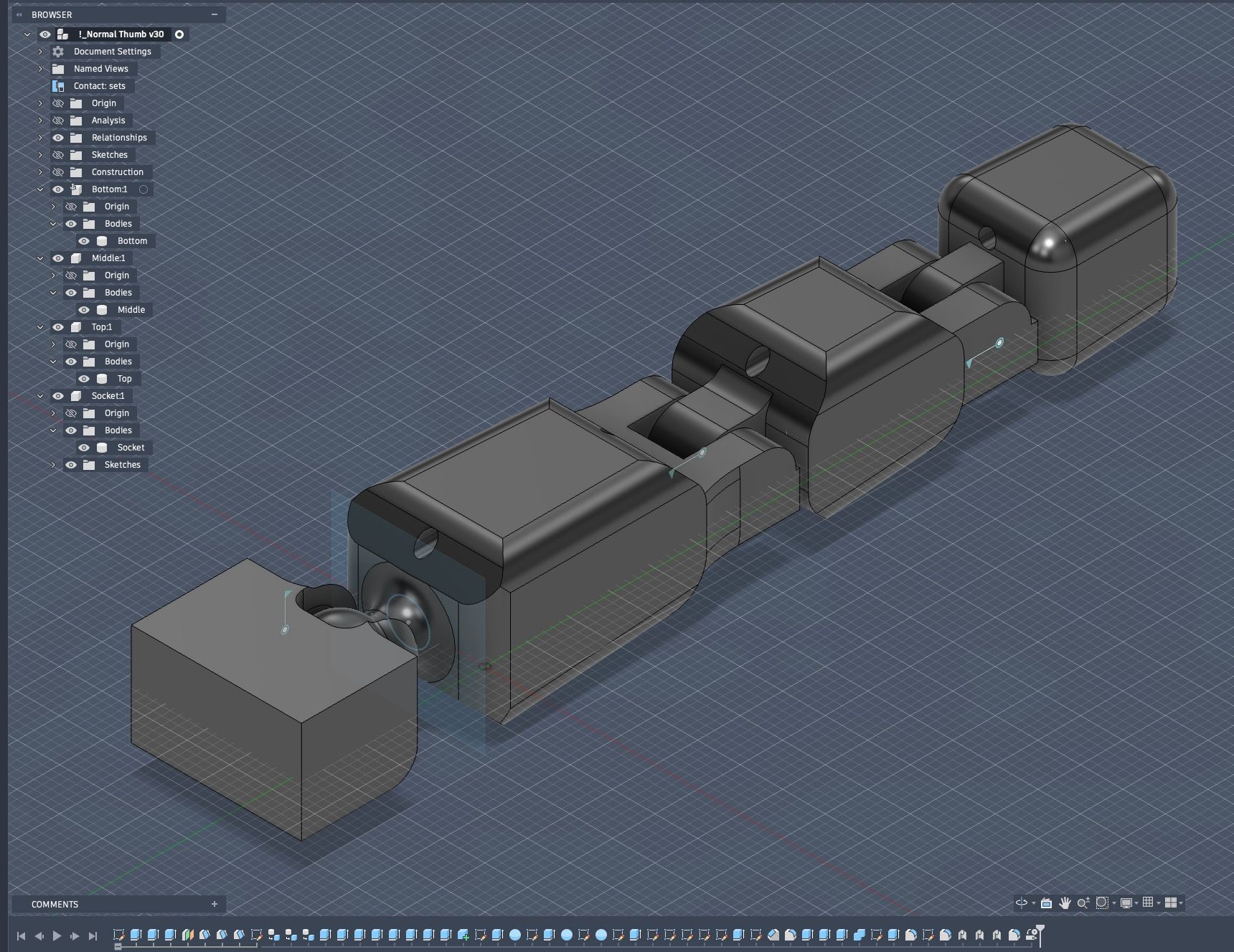This screenshot has width=1234, height=952.
Task: Open the Orbit tool dropdown arrow
Action: pos(1033,903)
